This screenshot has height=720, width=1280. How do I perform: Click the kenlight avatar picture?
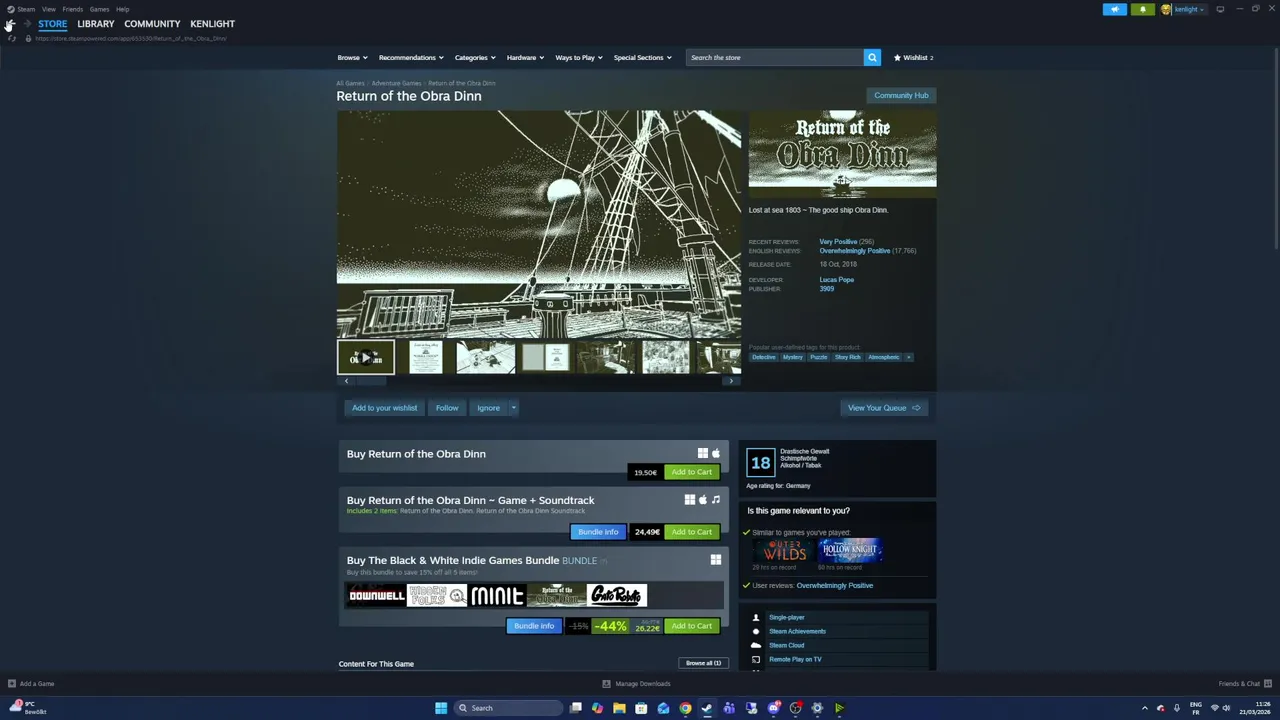click(x=1166, y=9)
